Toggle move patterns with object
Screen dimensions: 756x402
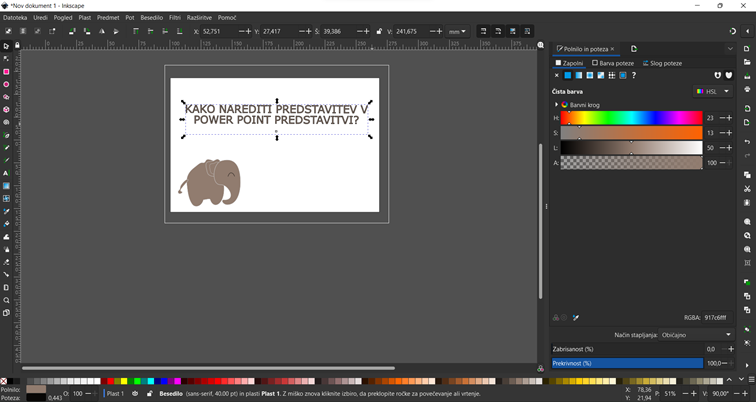click(527, 31)
